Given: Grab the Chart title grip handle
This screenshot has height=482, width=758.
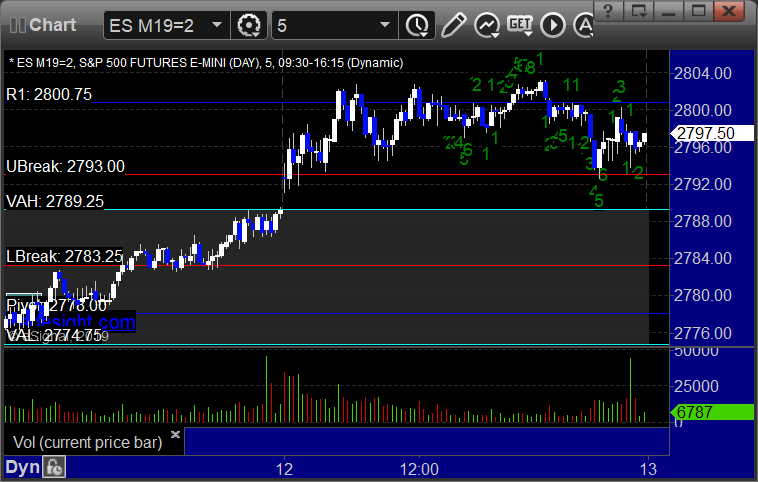Looking at the screenshot, I should [x=17, y=25].
